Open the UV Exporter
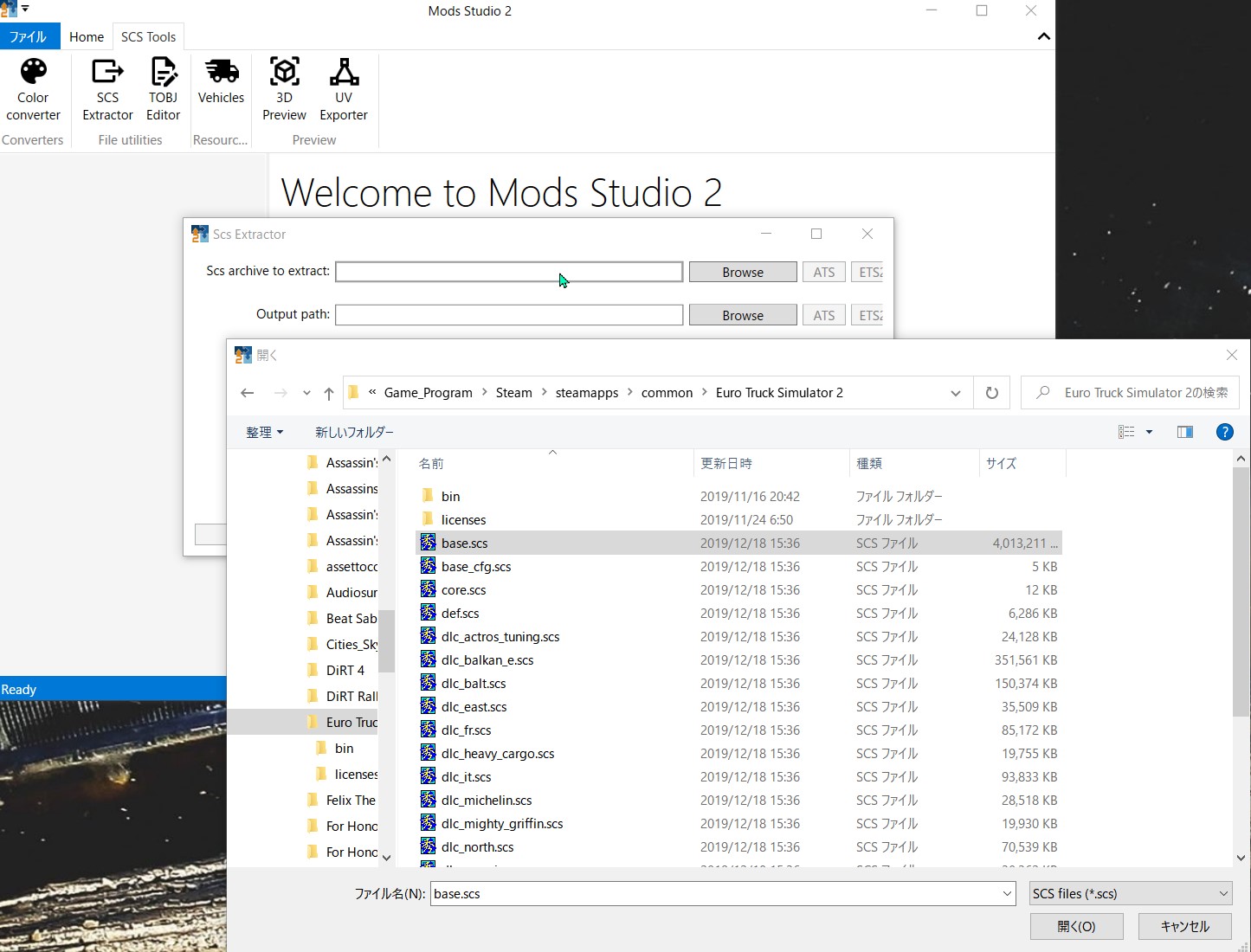 click(x=343, y=87)
